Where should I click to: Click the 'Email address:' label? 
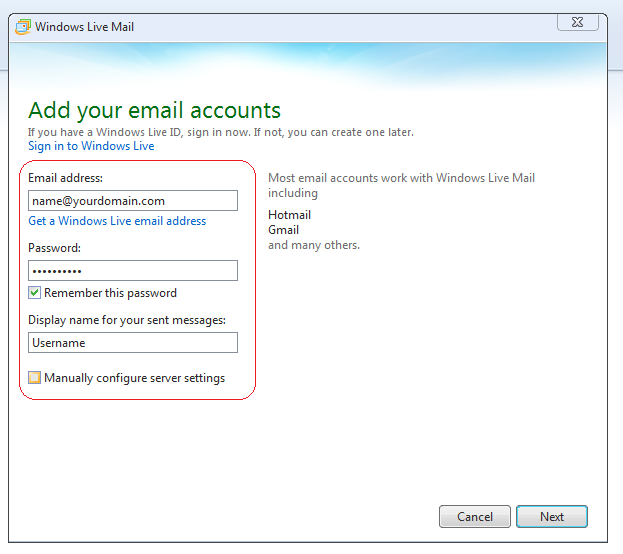[x=66, y=178]
